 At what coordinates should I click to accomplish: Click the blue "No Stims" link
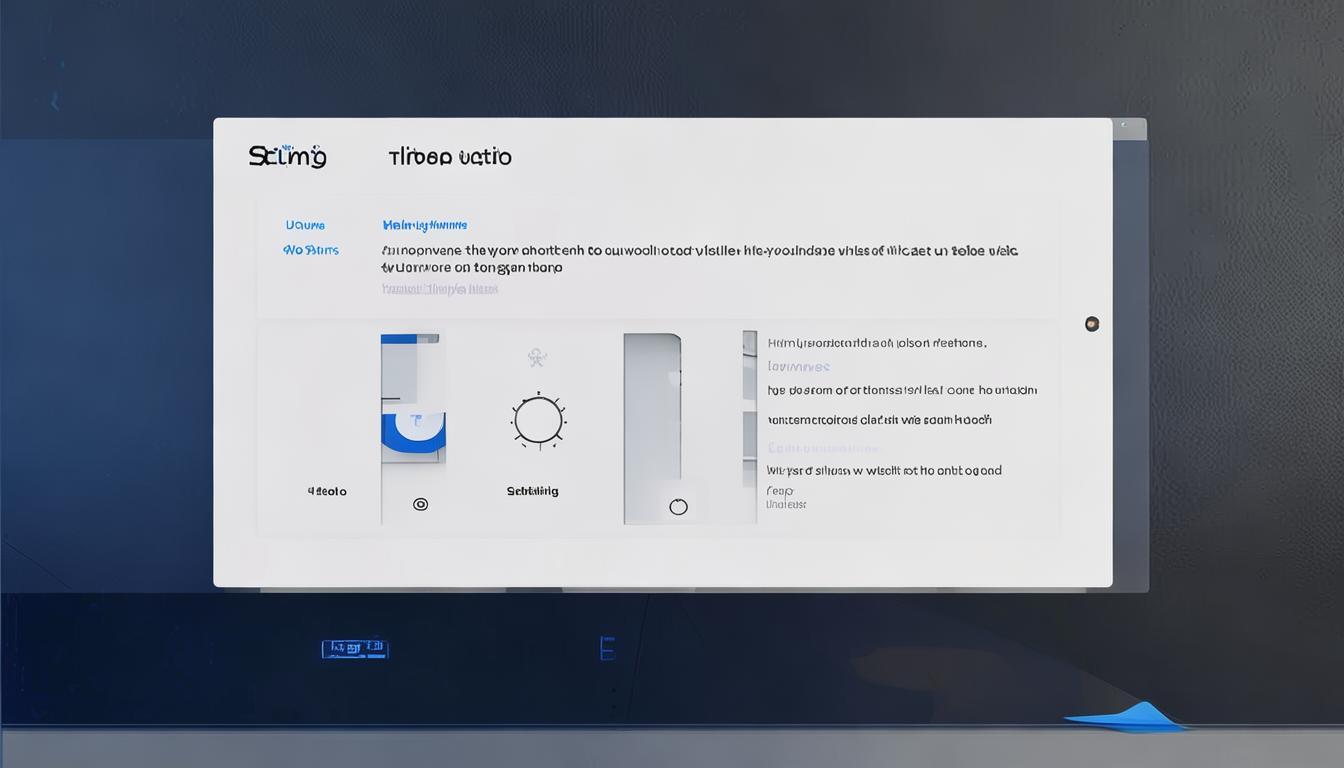(x=310, y=250)
